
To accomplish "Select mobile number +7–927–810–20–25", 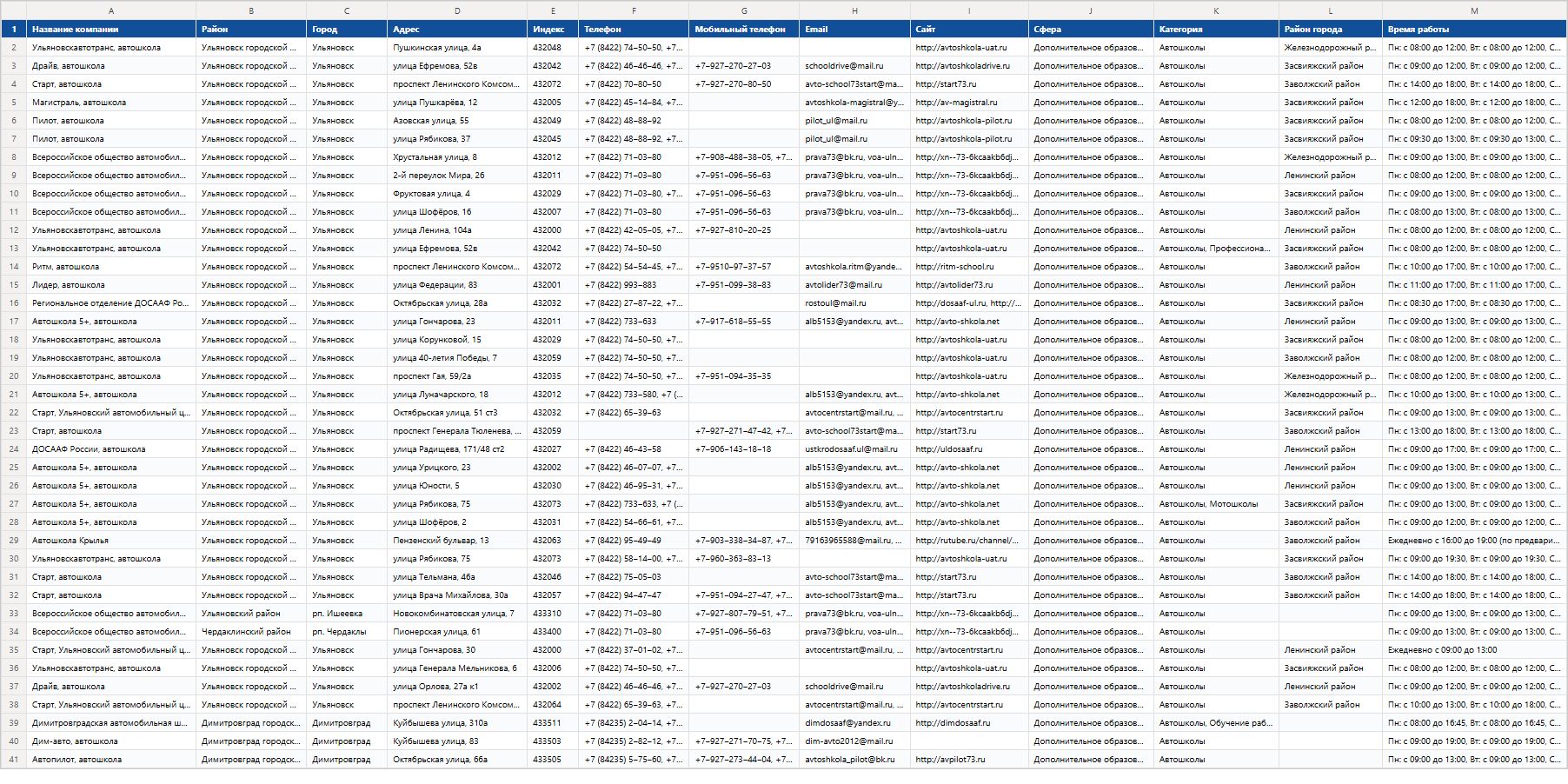I will [x=744, y=230].
